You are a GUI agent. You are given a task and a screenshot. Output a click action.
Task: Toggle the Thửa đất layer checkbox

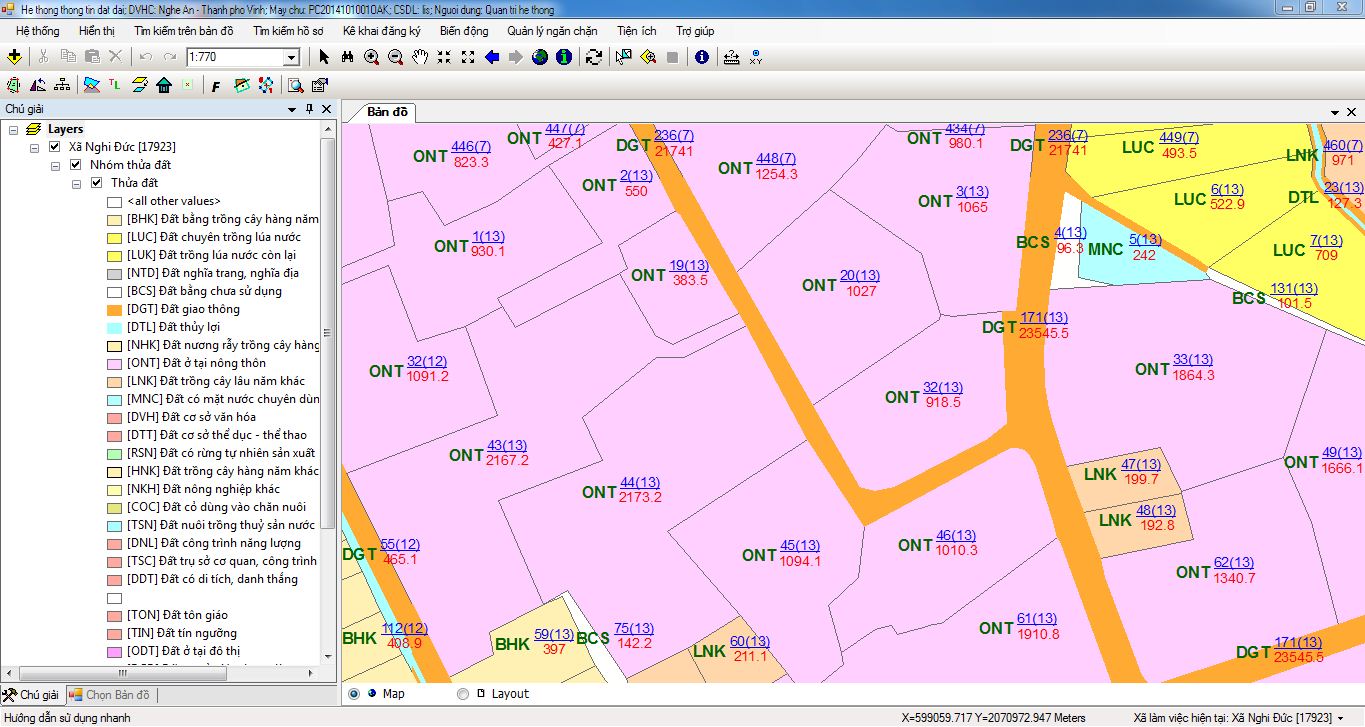(x=96, y=183)
